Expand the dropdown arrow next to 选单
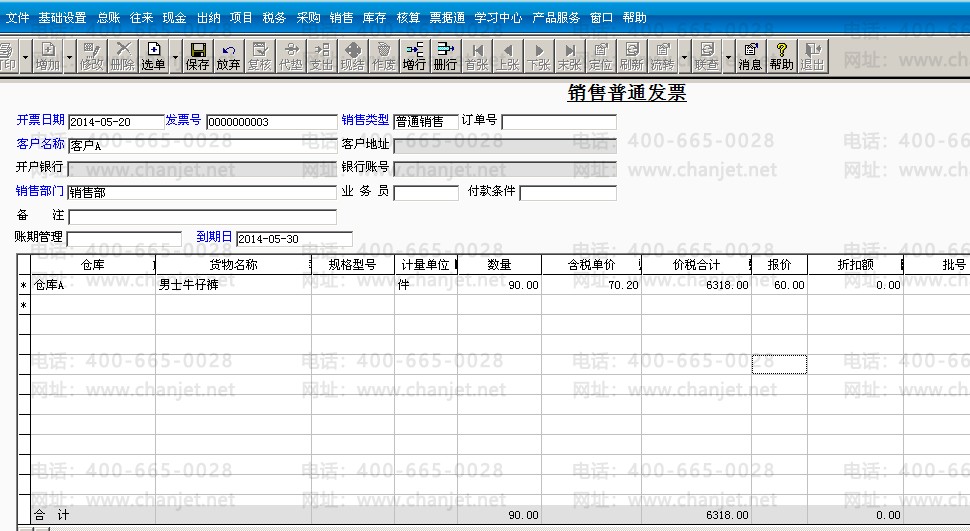 pyautogui.click(x=175, y=56)
